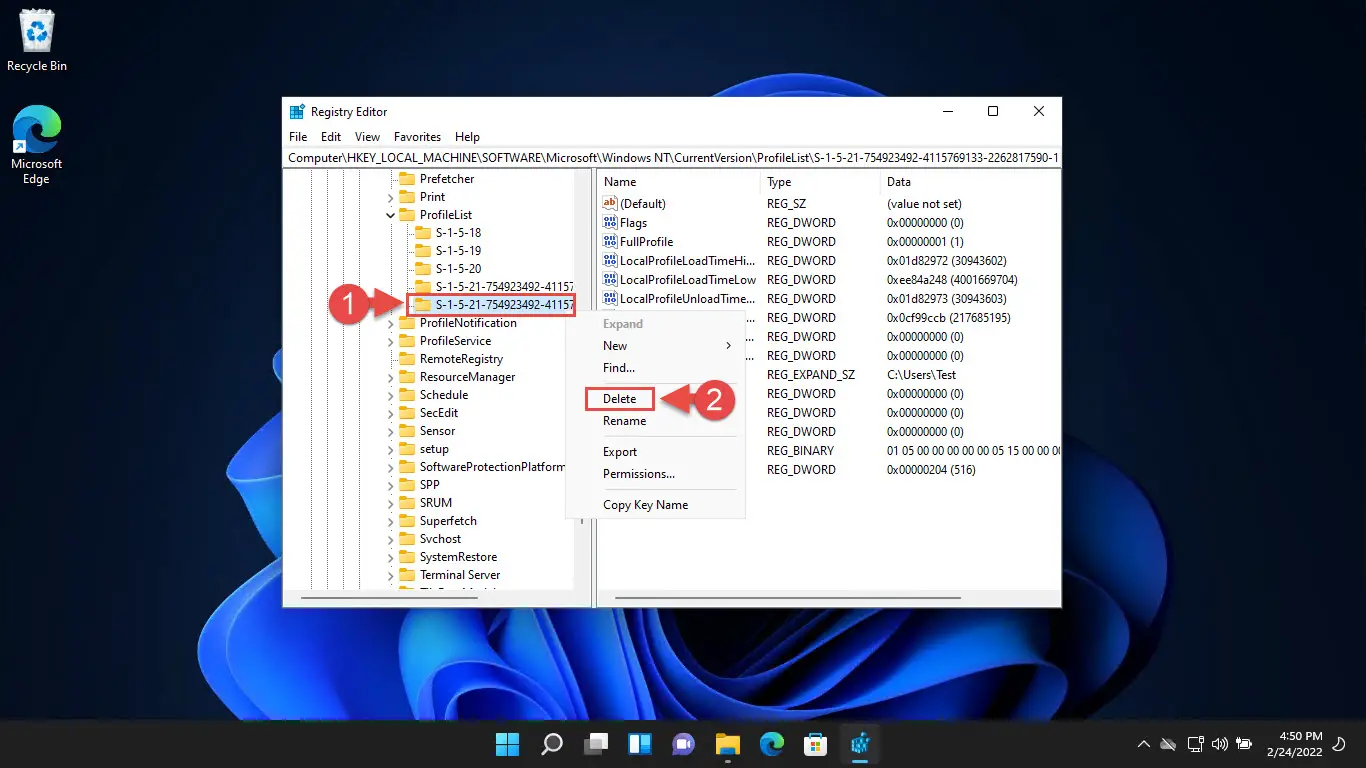1366x768 pixels.
Task: Select the SystemRestore key
Action: tap(458, 557)
